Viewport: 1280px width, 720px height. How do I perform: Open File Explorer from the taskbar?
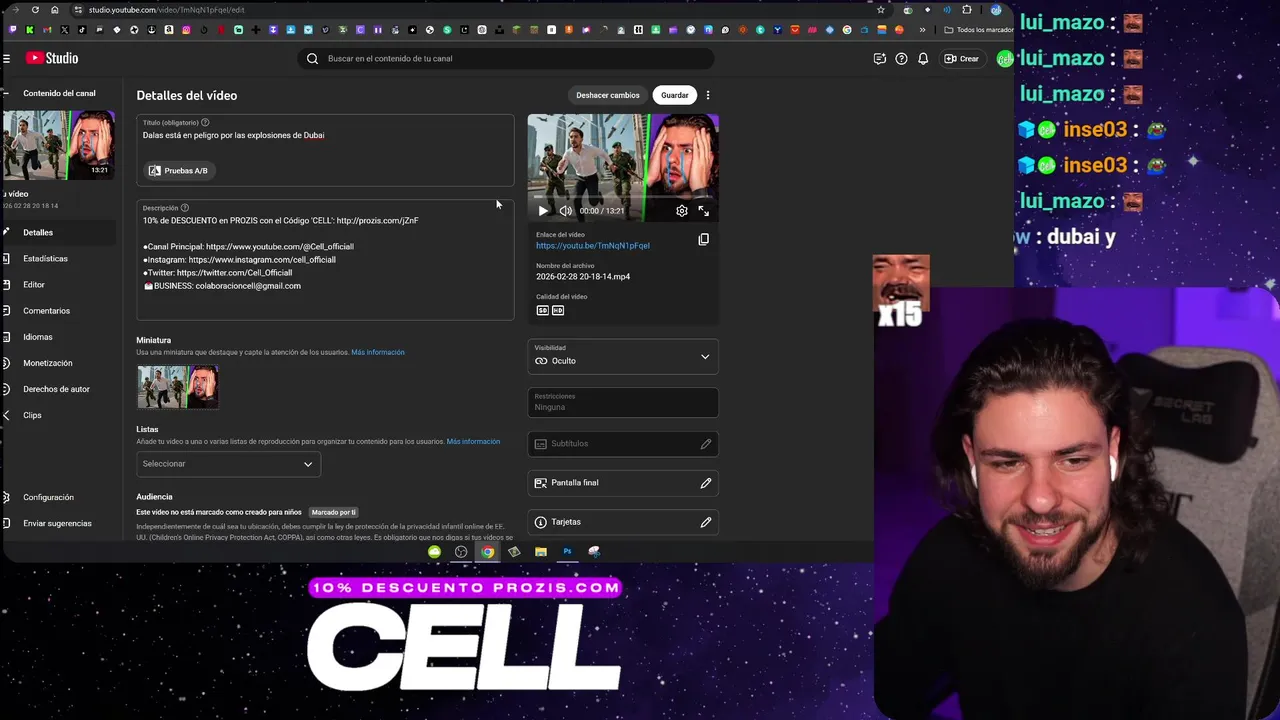[x=541, y=552]
